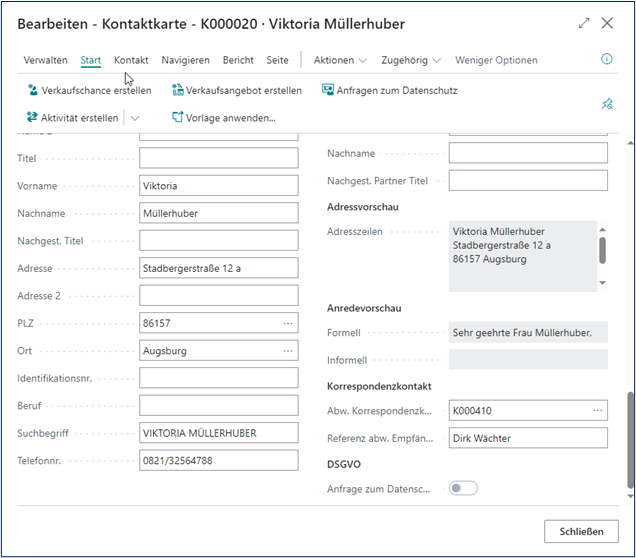Open the Navigieren menu tab
The height and width of the screenshot is (558, 636).
[x=185, y=60]
